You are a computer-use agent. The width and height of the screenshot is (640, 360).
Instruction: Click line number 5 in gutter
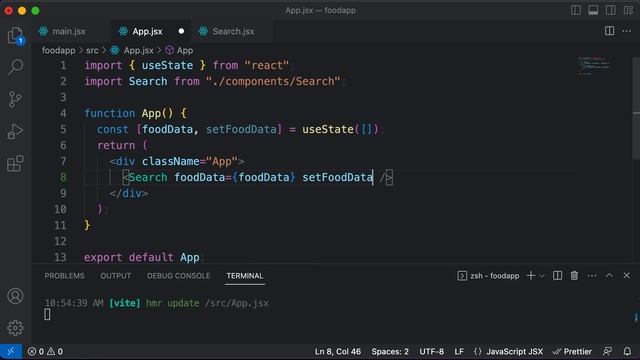[x=63, y=129]
